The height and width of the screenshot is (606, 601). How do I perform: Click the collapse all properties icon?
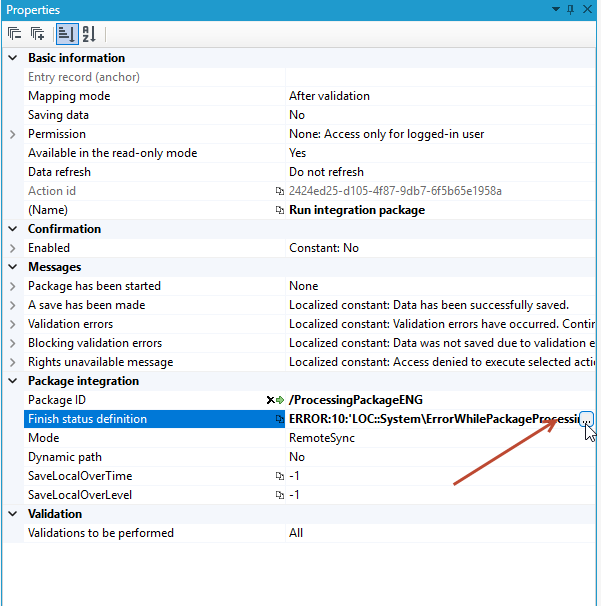coord(15,34)
